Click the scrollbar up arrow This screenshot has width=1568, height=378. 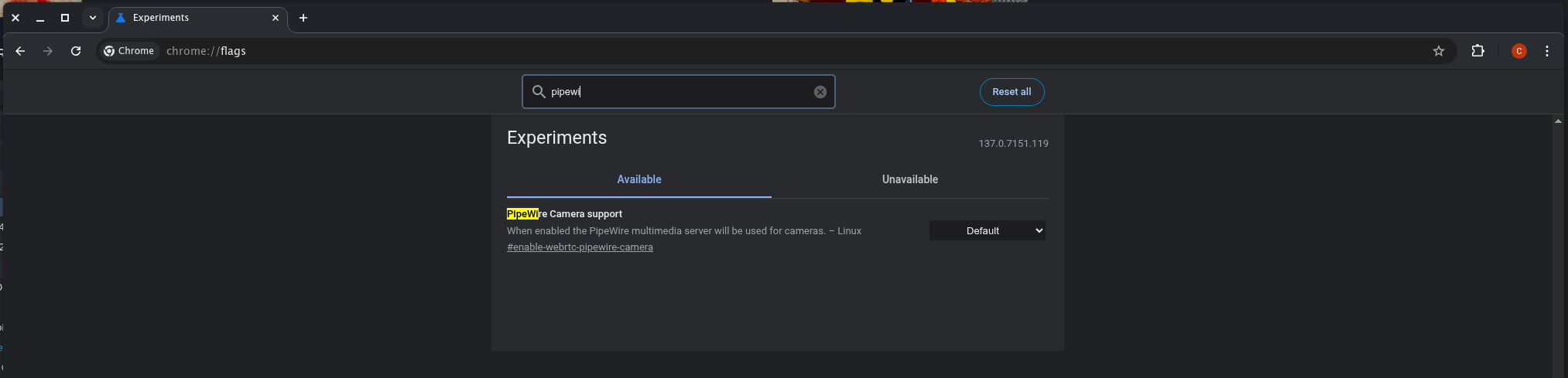click(x=1558, y=121)
